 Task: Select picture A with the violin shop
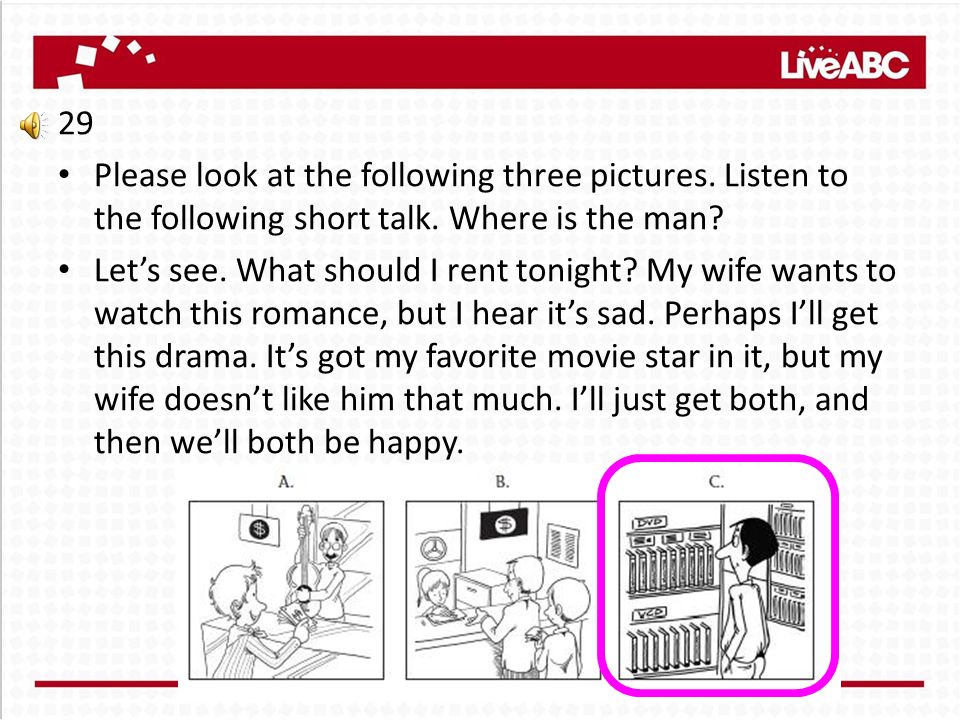click(286, 590)
